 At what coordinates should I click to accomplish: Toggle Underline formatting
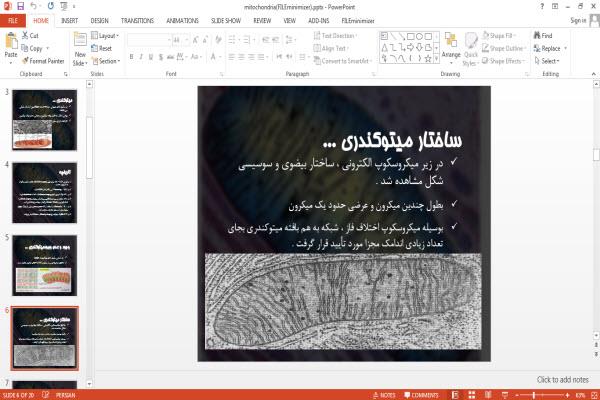151,57
